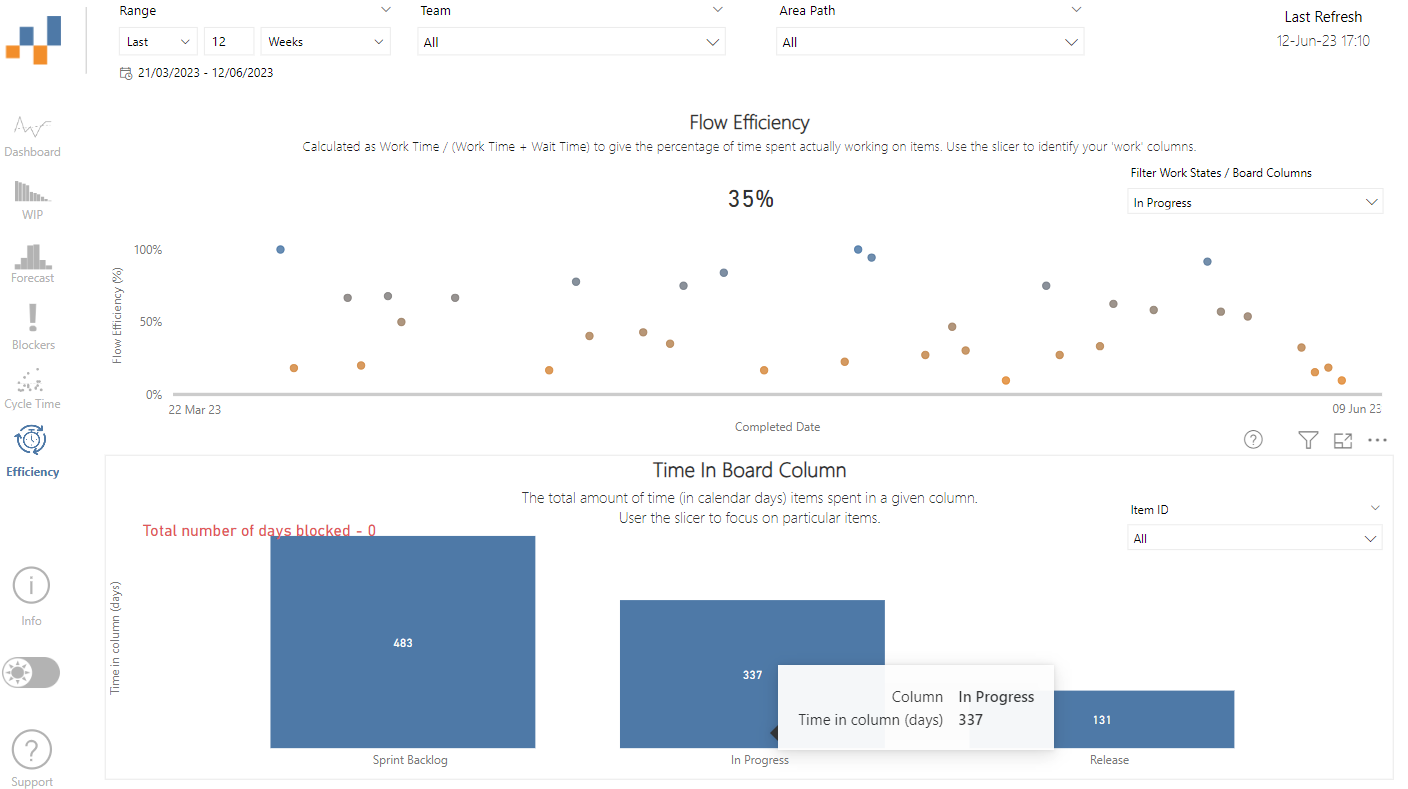Viewport: 1408px width, 789px height.
Task: Expand the Last range selector
Action: pos(157,42)
